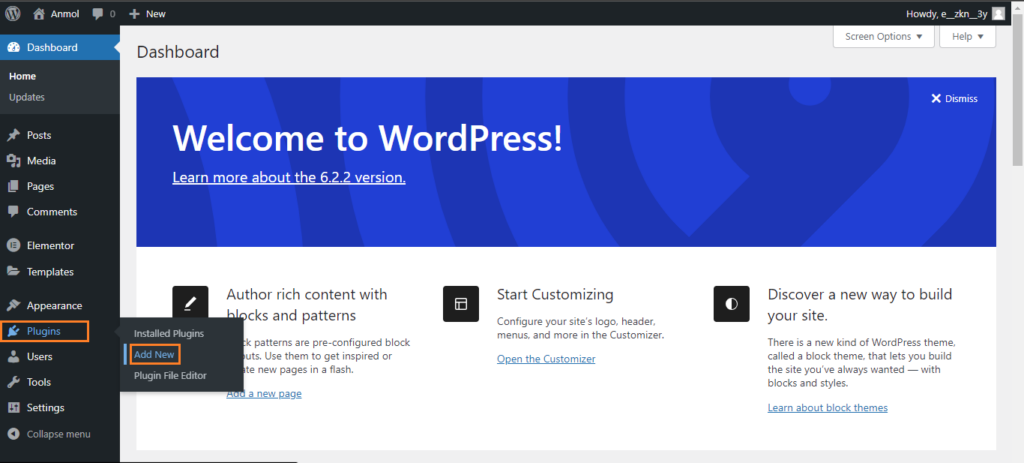Image resolution: width=1024 pixels, height=463 pixels.
Task: Open Plugin File Editor submenu item
Action: 172,376
